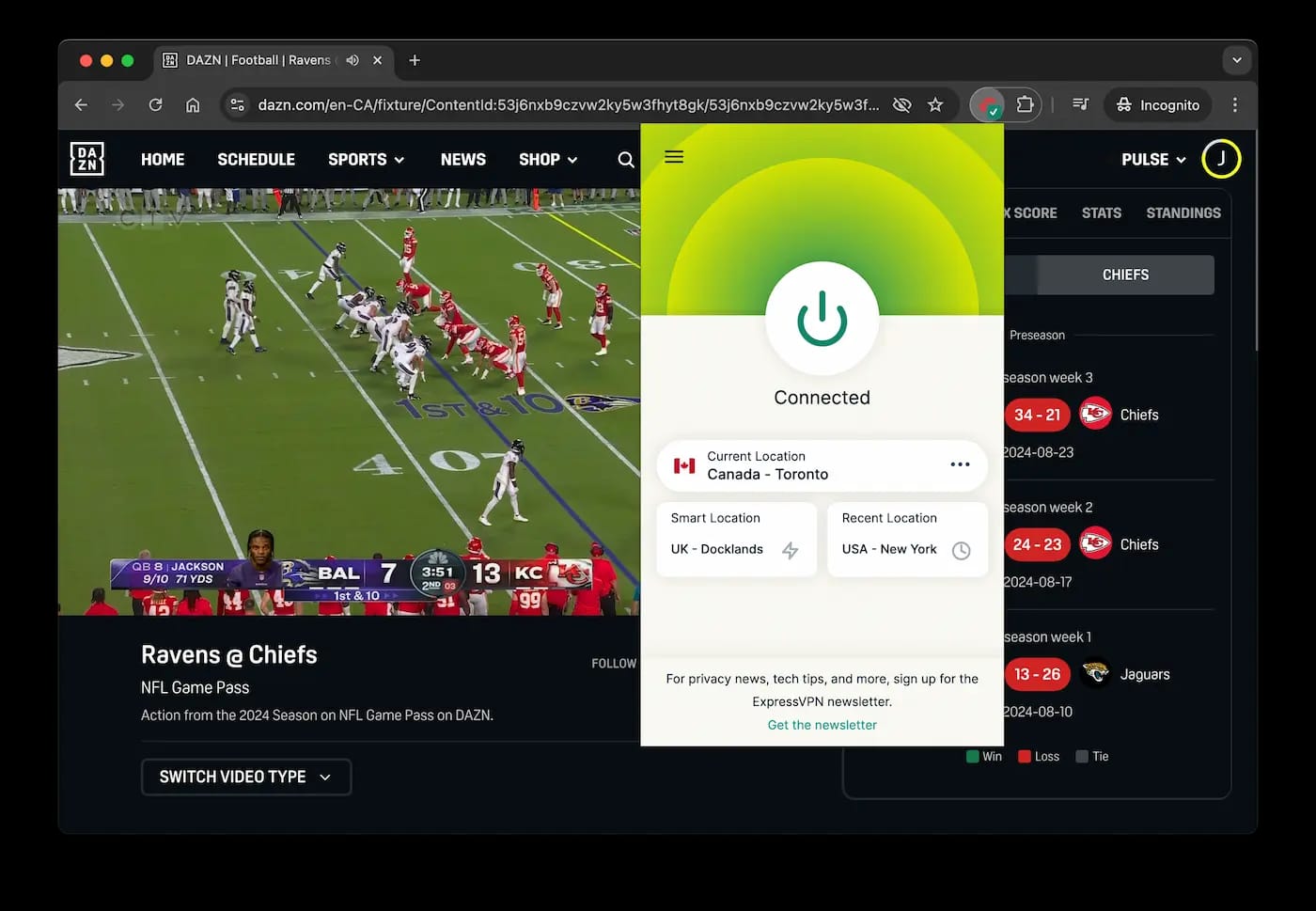Open NEWS in DAZN navigation
1316x911 pixels.
pyautogui.click(x=463, y=160)
